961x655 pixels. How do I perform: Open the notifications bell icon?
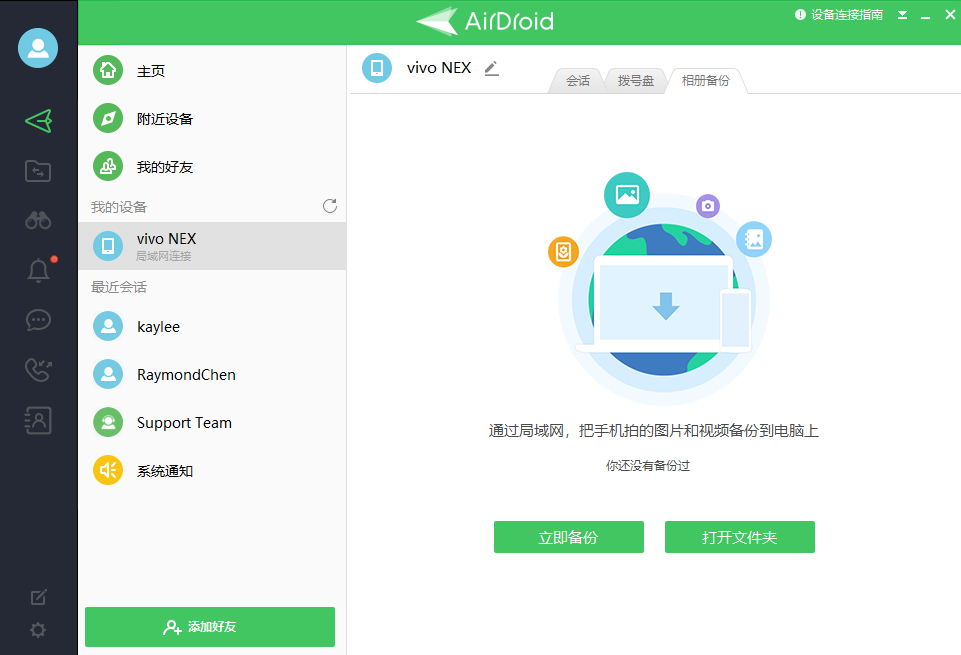coord(39,270)
